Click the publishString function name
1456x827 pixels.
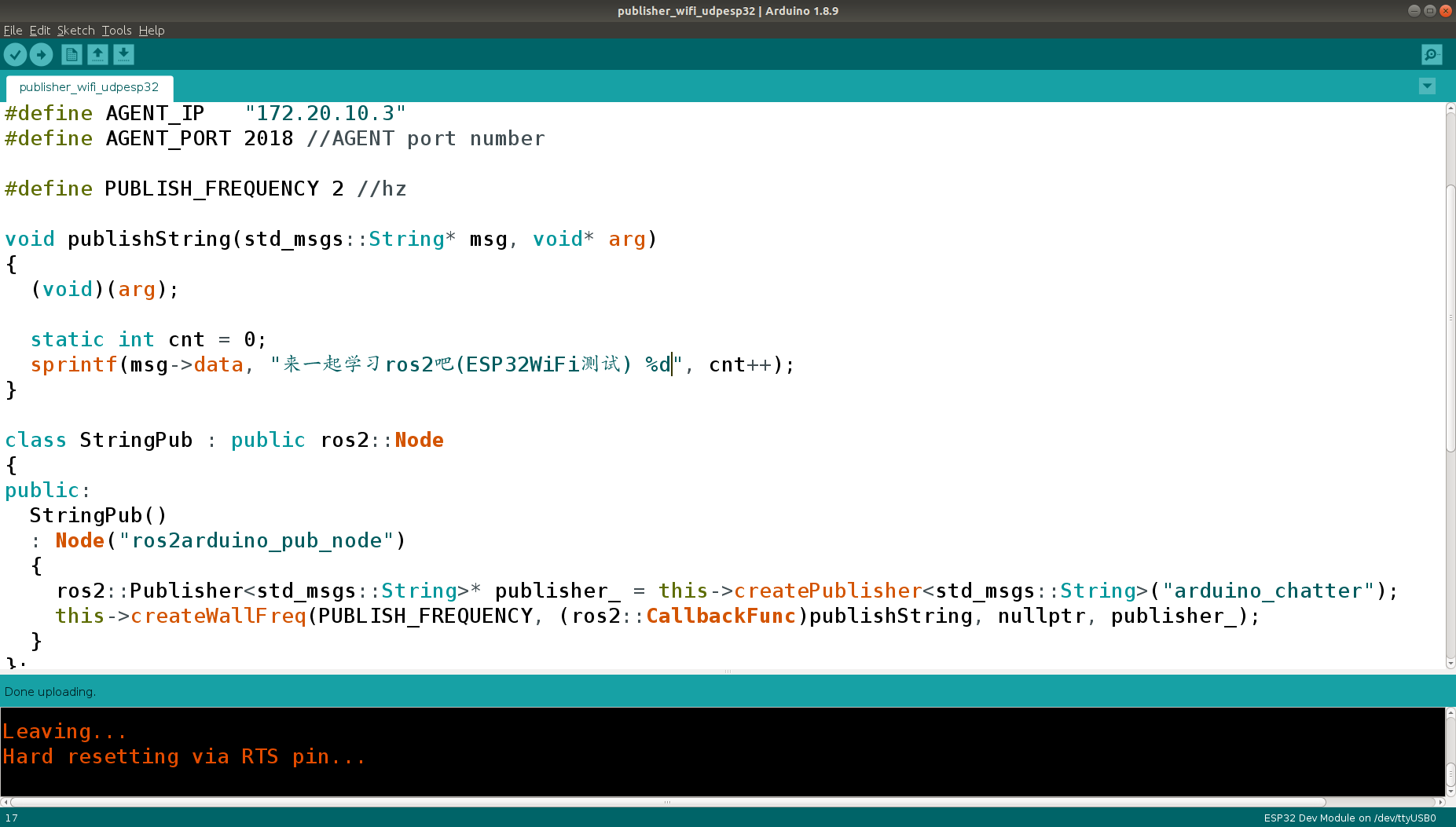149,240
